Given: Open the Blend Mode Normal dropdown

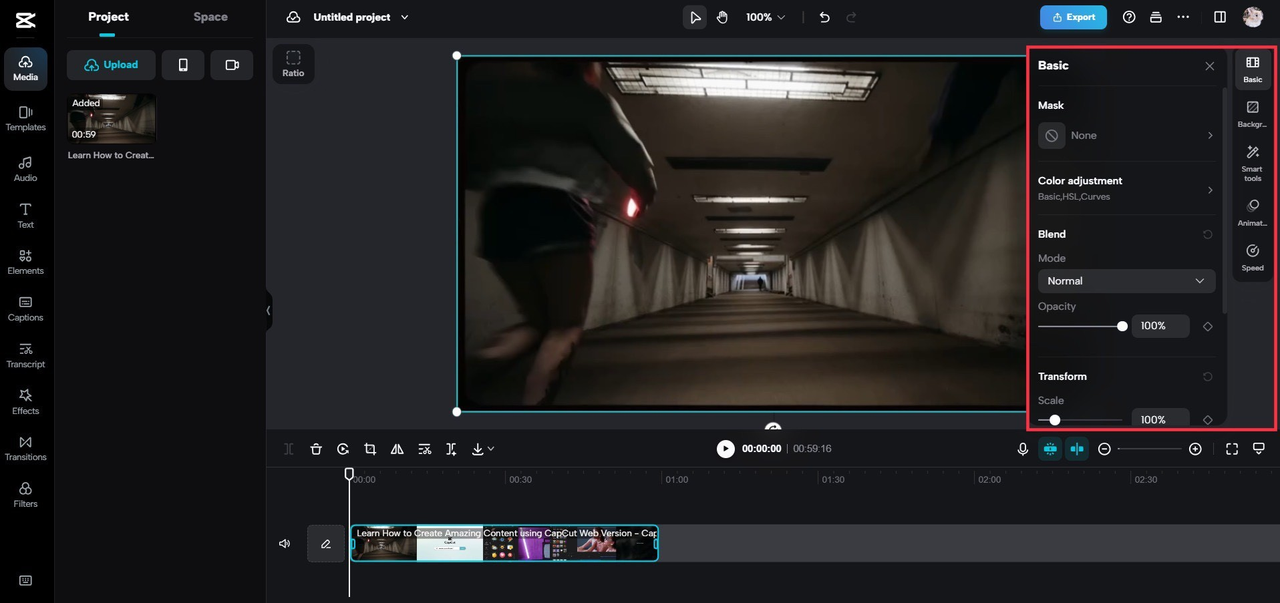Looking at the screenshot, I should pyautogui.click(x=1126, y=281).
